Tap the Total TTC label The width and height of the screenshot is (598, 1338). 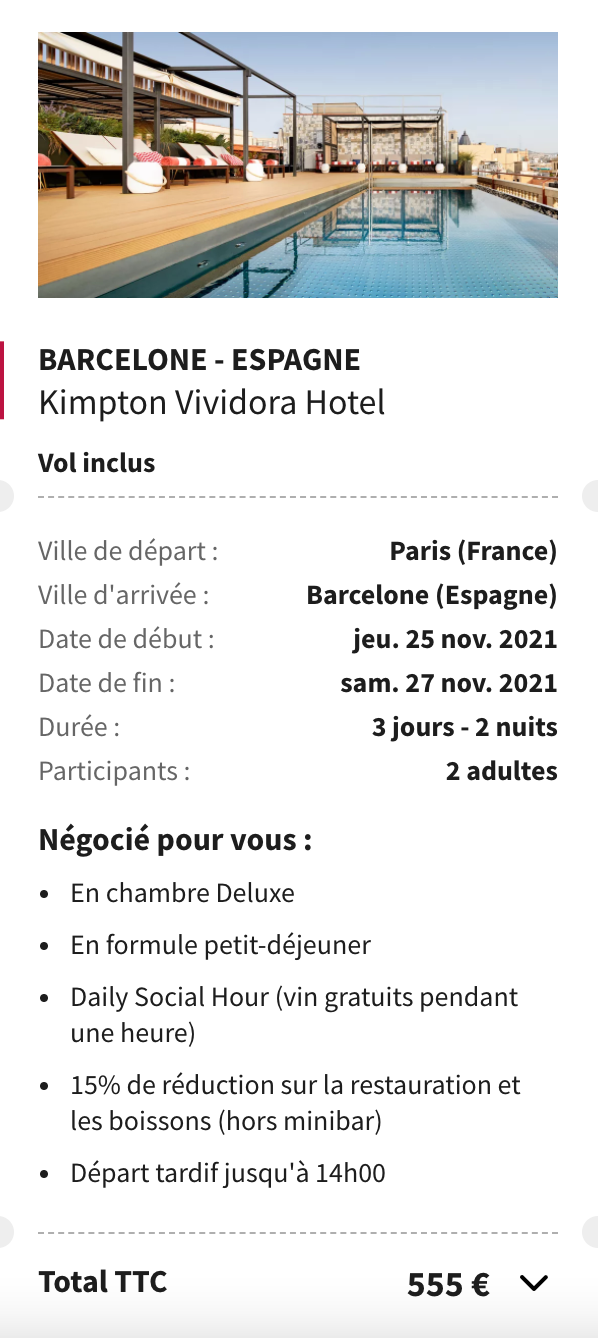[x=103, y=1281]
